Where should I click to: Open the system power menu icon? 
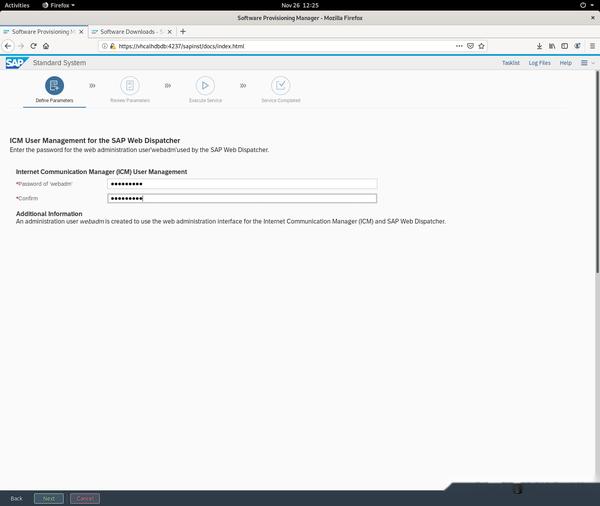pyautogui.click(x=583, y=5)
